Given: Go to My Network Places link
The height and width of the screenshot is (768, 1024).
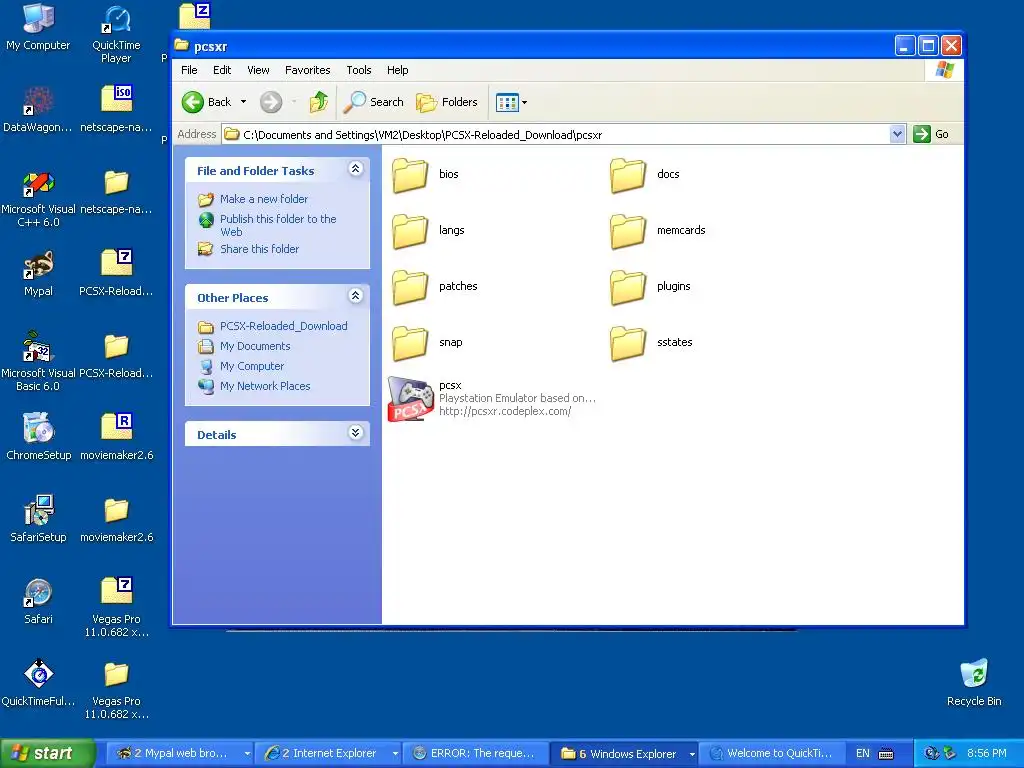Looking at the screenshot, I should tap(264, 386).
